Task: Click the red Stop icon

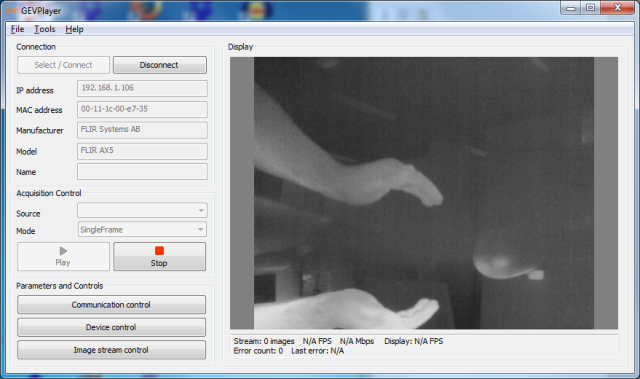Action: click(159, 250)
